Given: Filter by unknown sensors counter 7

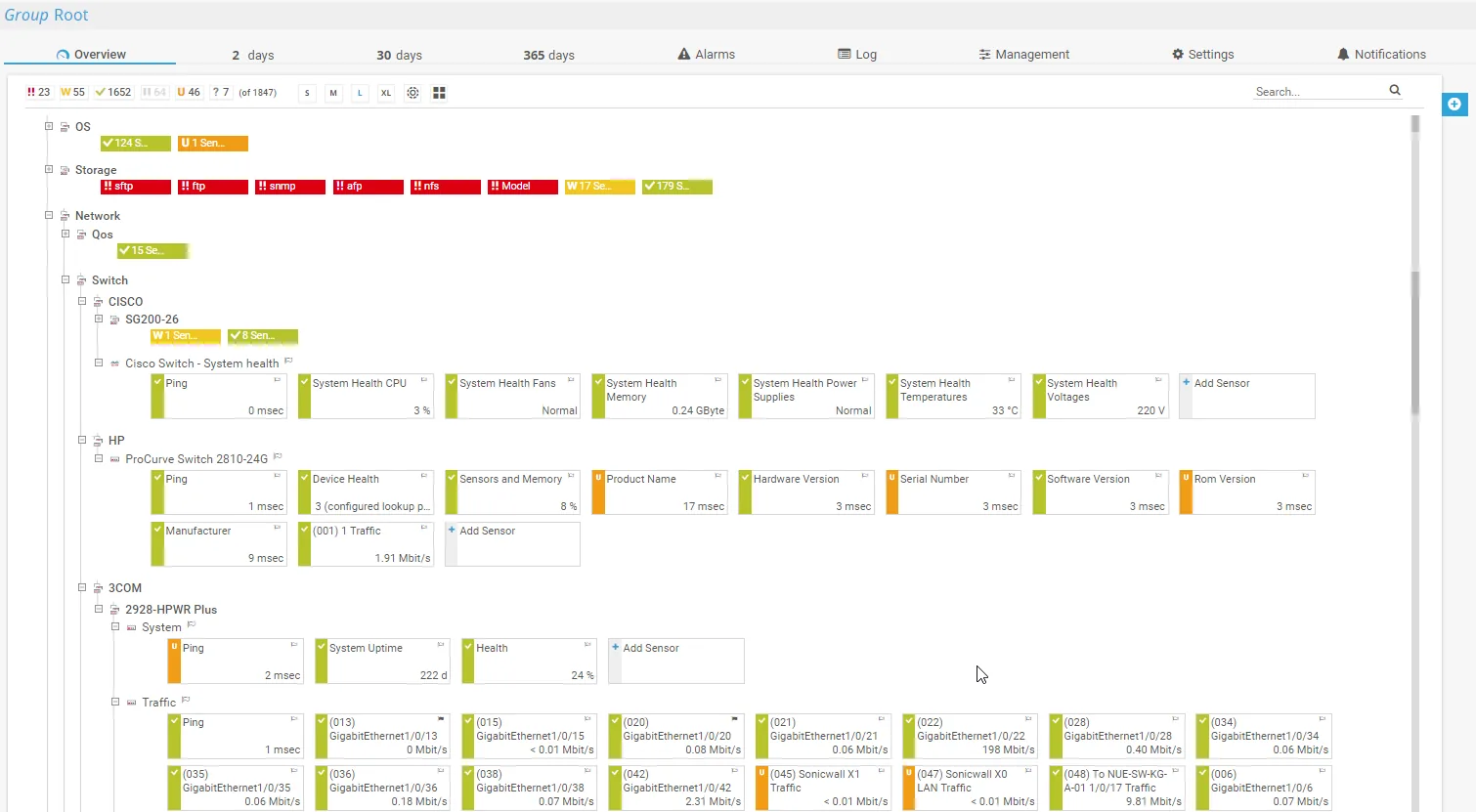Looking at the screenshot, I should (221, 92).
